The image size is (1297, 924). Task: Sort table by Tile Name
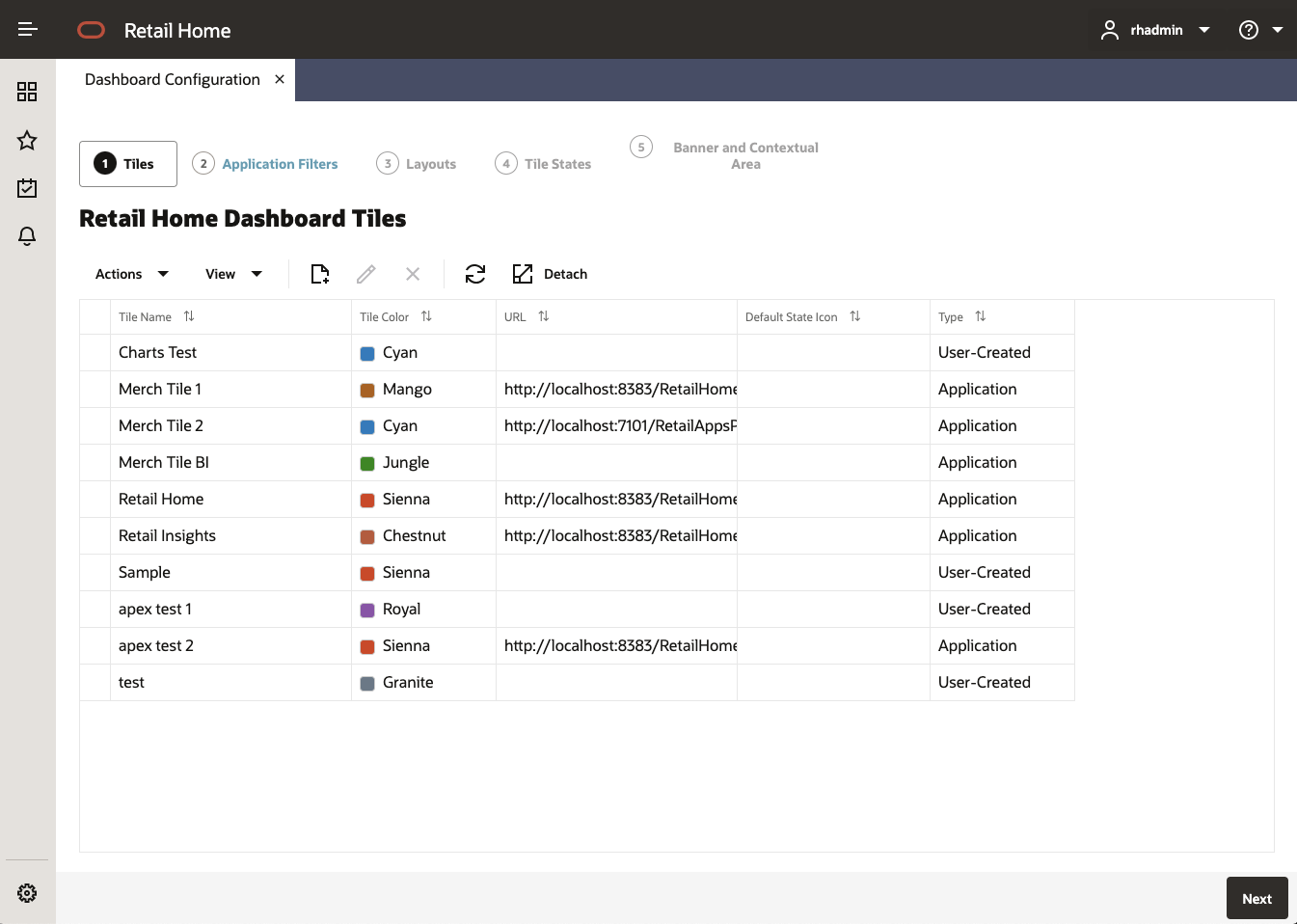click(189, 316)
